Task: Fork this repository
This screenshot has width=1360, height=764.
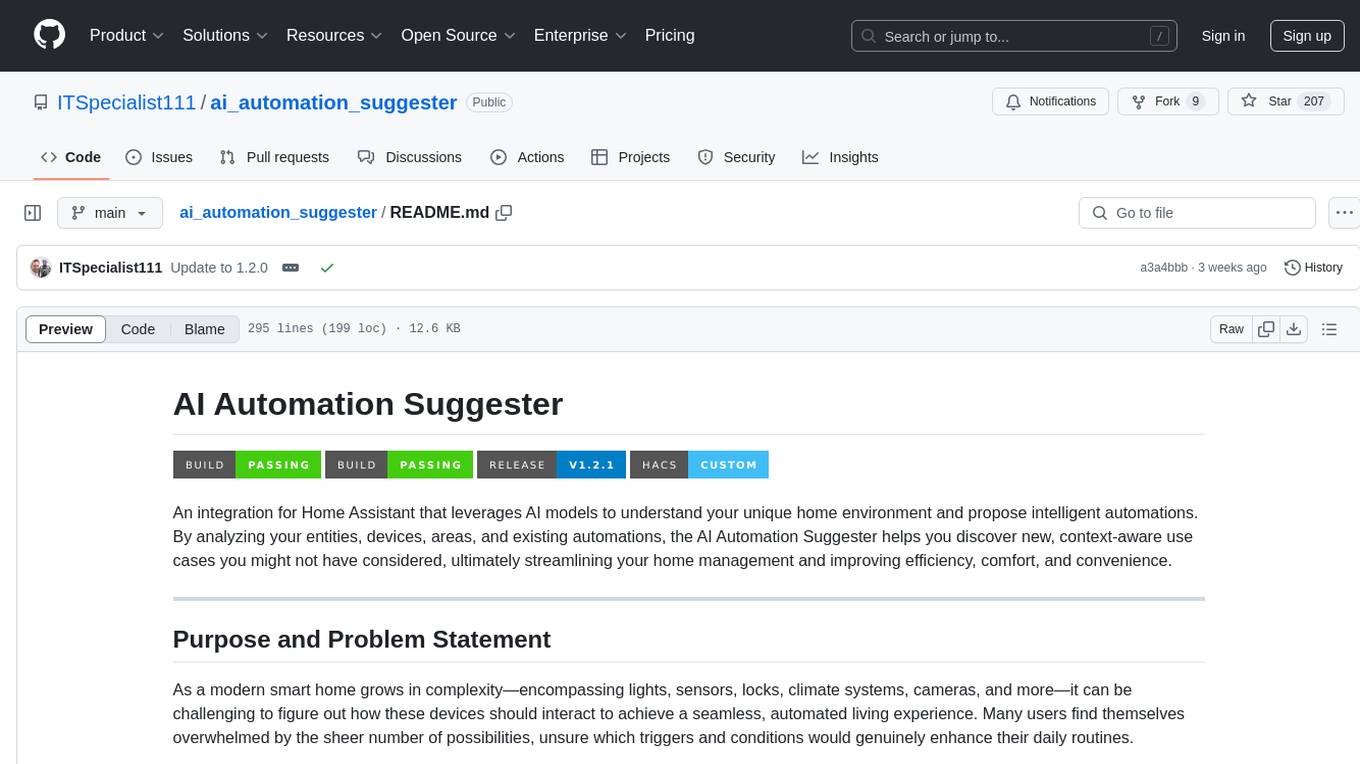Action: 1168,102
